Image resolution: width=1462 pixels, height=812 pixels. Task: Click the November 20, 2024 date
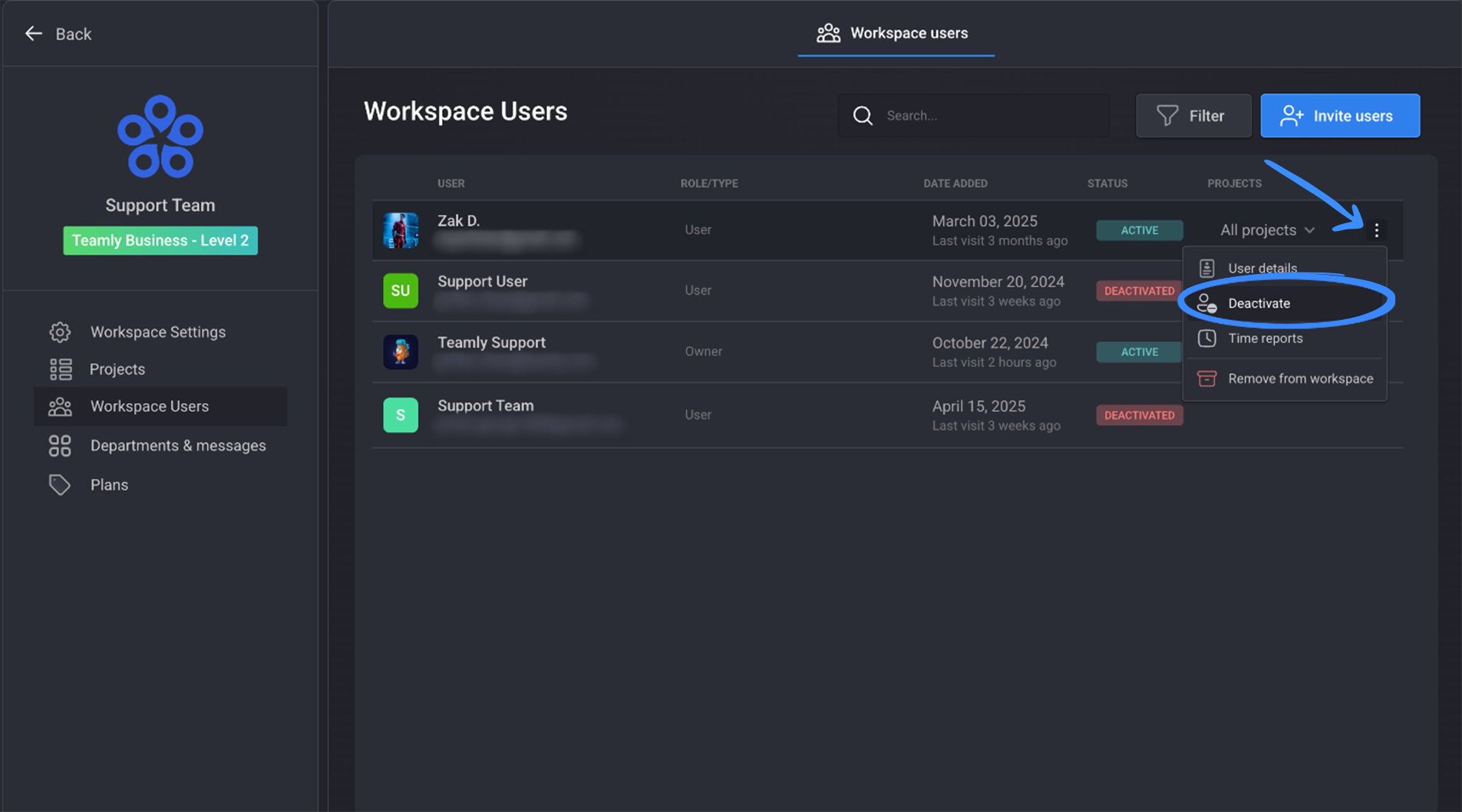998,282
